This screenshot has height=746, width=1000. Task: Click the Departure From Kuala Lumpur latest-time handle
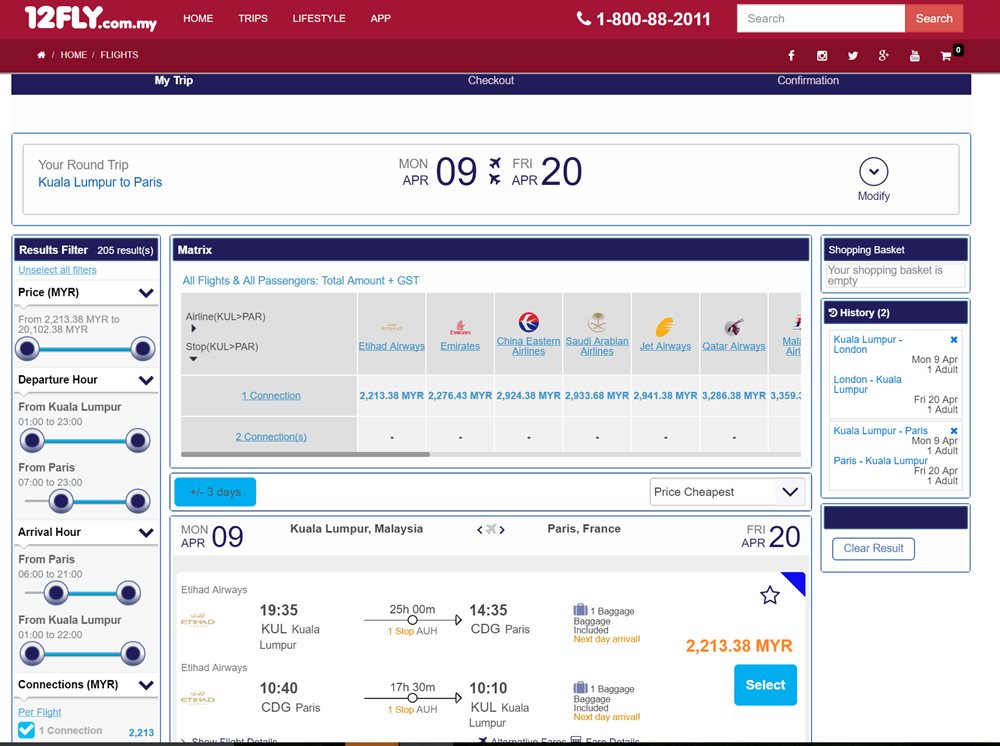(137, 441)
